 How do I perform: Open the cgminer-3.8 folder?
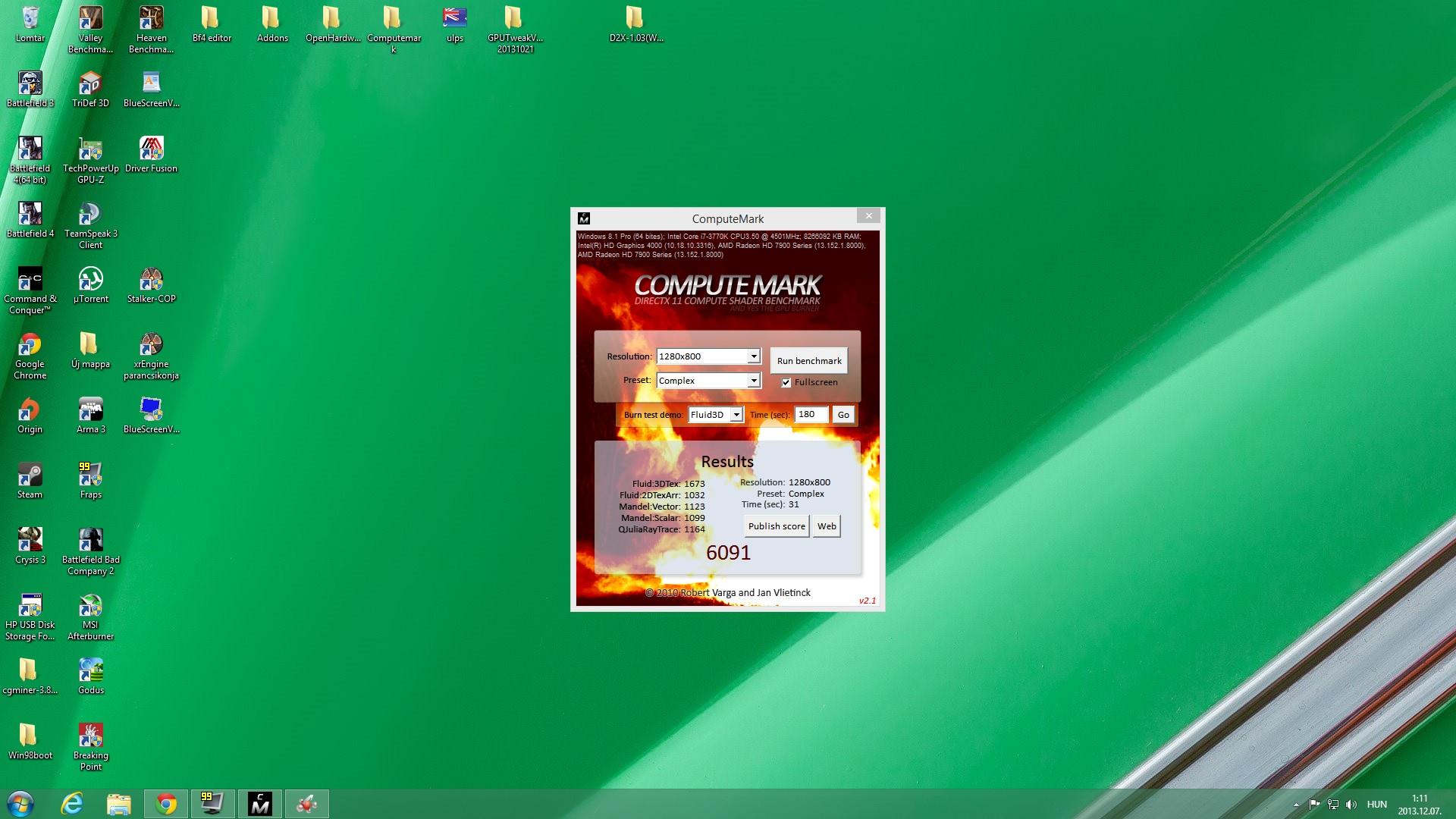(30, 676)
